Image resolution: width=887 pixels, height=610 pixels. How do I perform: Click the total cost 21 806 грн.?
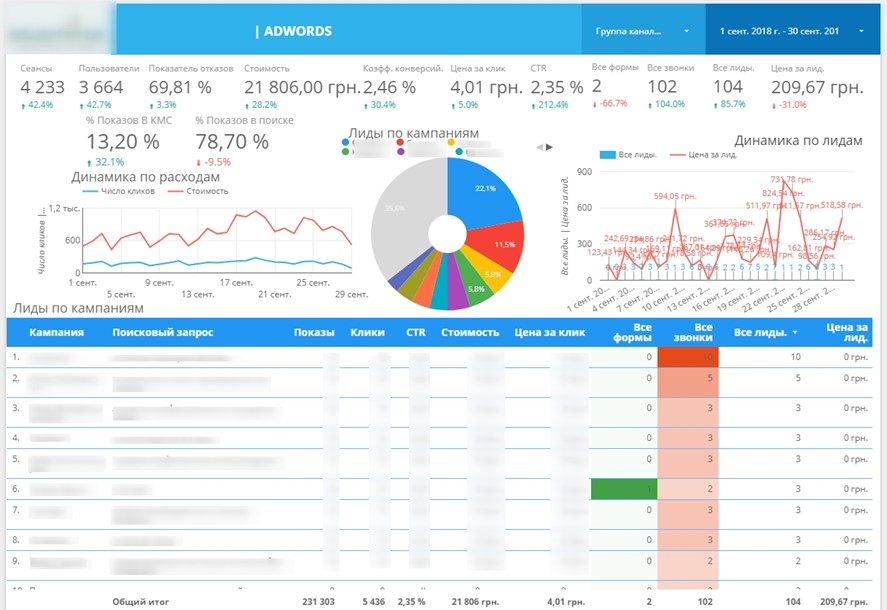pyautogui.click(x=475, y=602)
